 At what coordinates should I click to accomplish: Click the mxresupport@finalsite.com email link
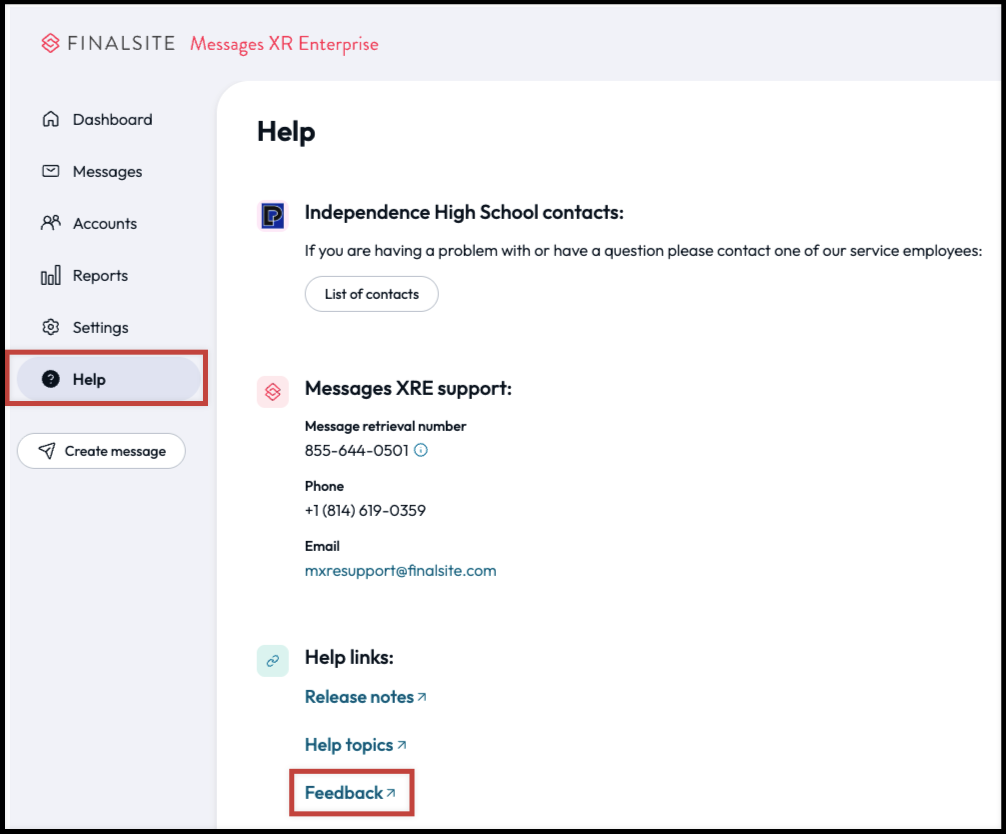(400, 571)
